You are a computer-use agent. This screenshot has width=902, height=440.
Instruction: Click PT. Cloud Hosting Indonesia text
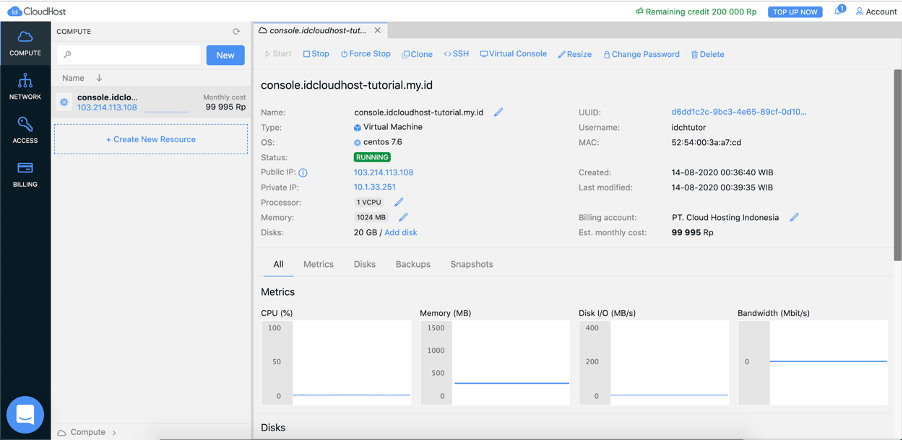click(x=725, y=217)
